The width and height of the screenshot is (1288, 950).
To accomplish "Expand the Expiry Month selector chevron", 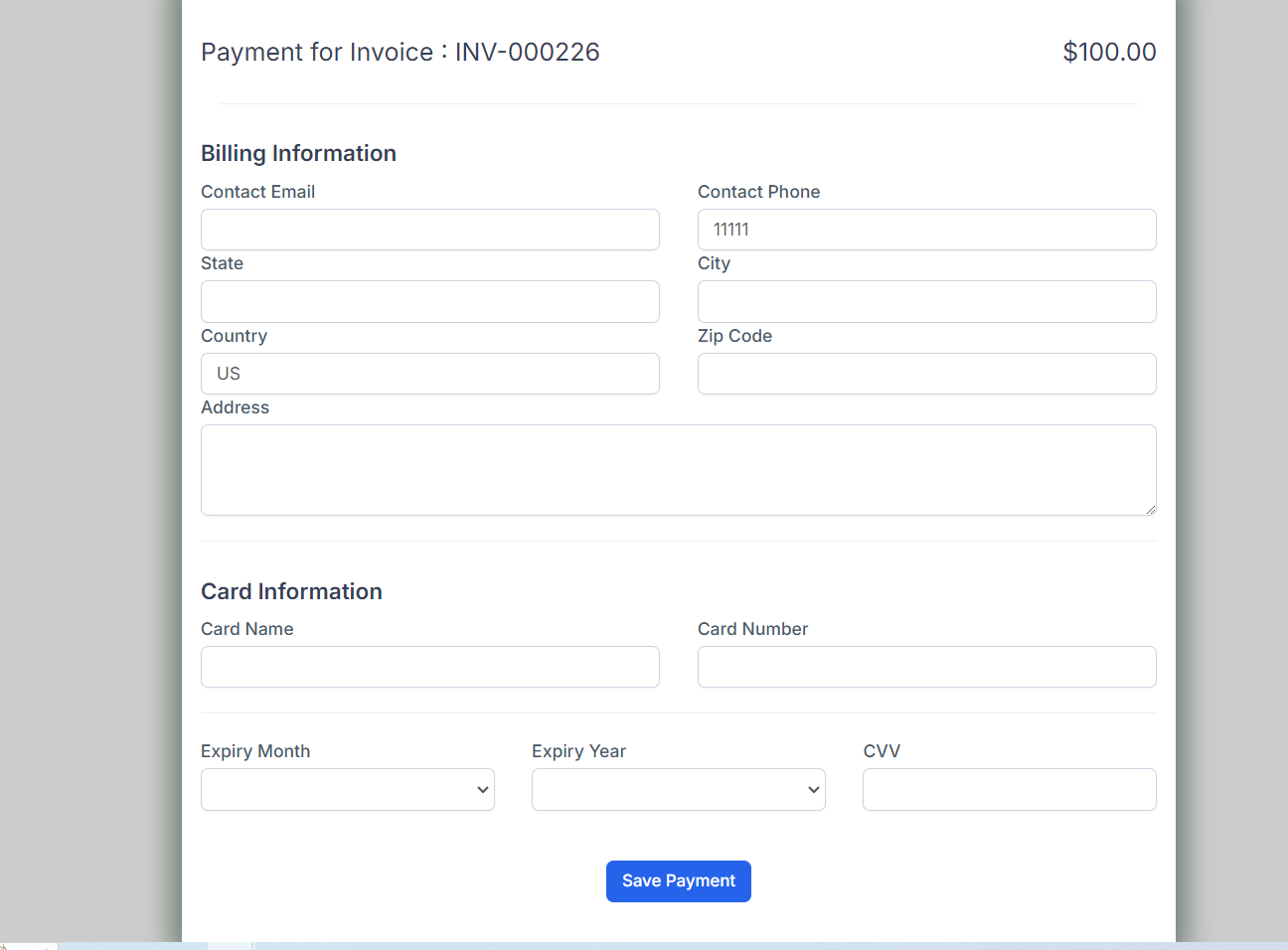I will [x=483, y=789].
